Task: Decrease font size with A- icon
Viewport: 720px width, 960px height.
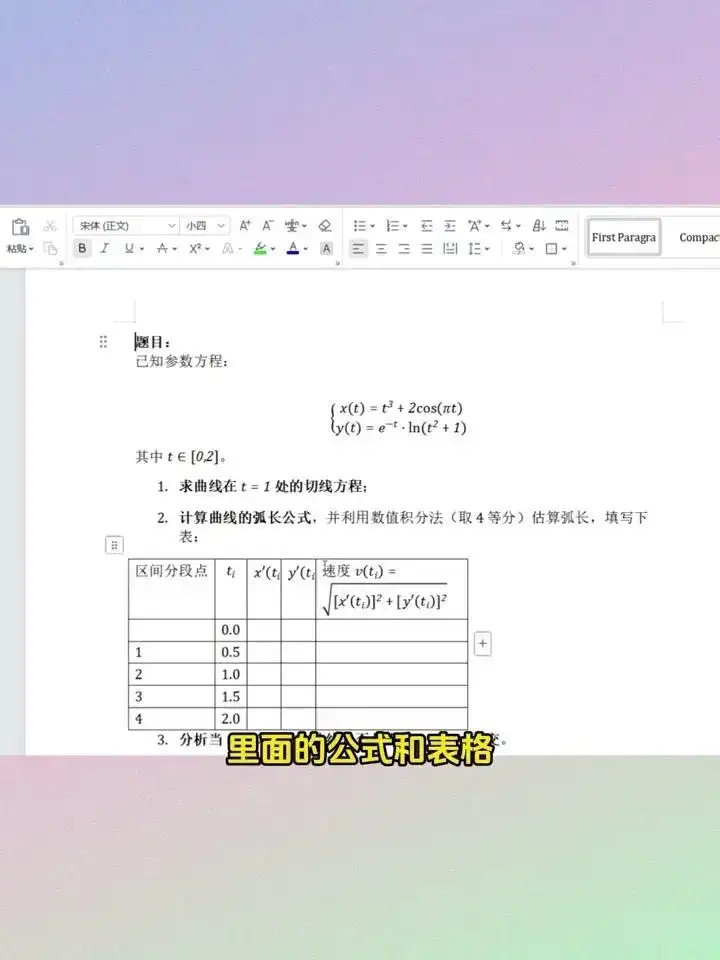Action: 268,226
